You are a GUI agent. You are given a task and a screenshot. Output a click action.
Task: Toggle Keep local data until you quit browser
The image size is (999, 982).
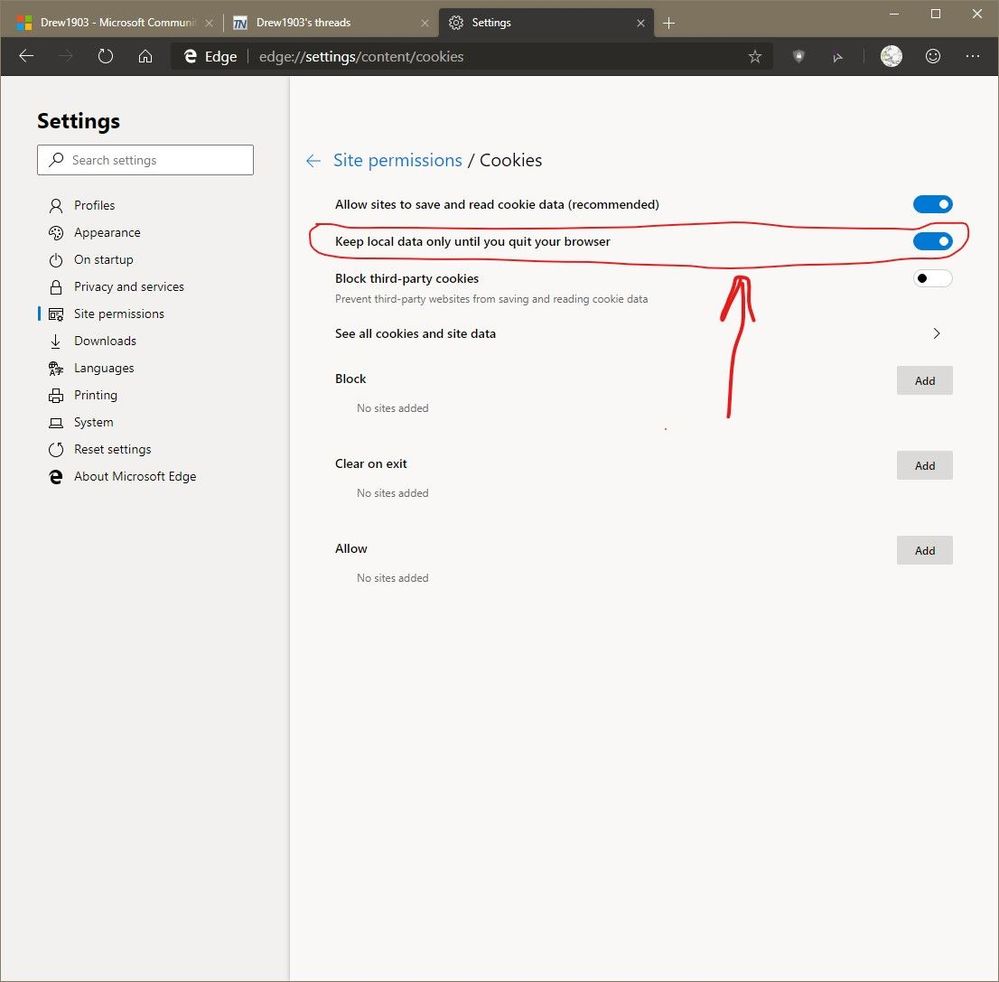point(932,241)
